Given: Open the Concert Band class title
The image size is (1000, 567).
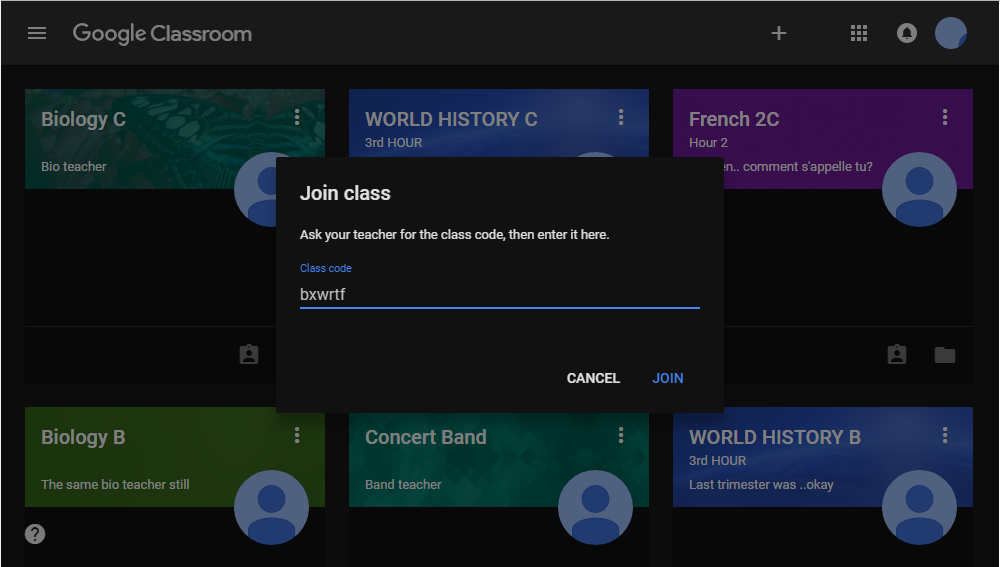Looking at the screenshot, I should pyautogui.click(x=425, y=437).
